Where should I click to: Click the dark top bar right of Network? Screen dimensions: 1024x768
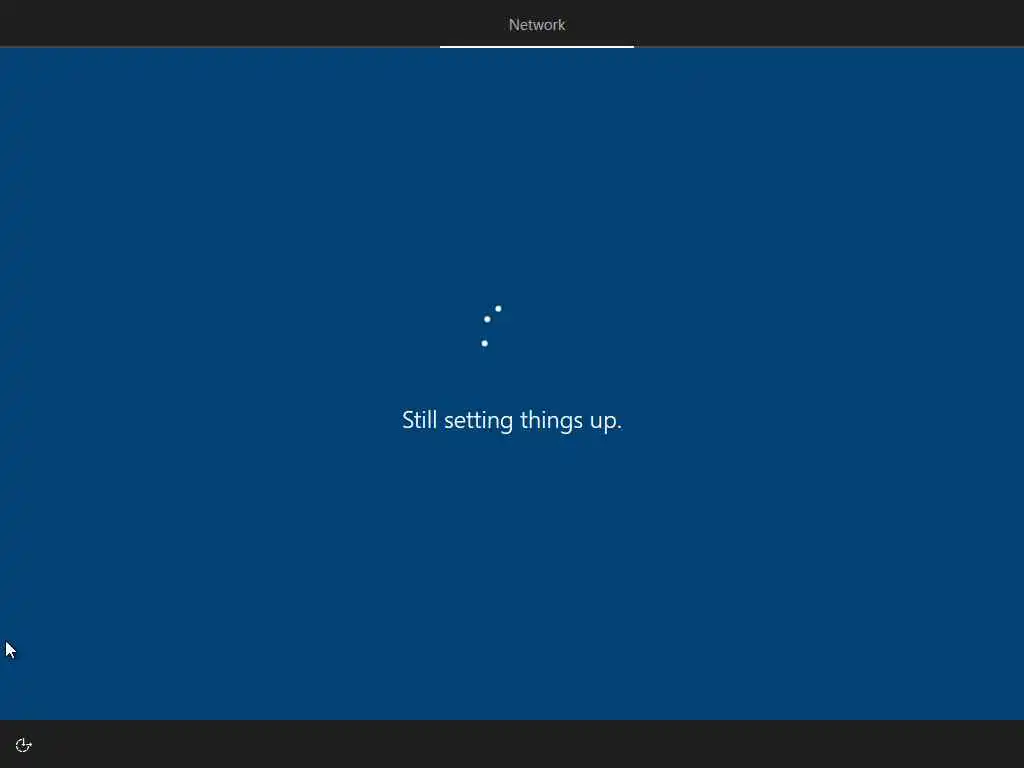[829, 23]
